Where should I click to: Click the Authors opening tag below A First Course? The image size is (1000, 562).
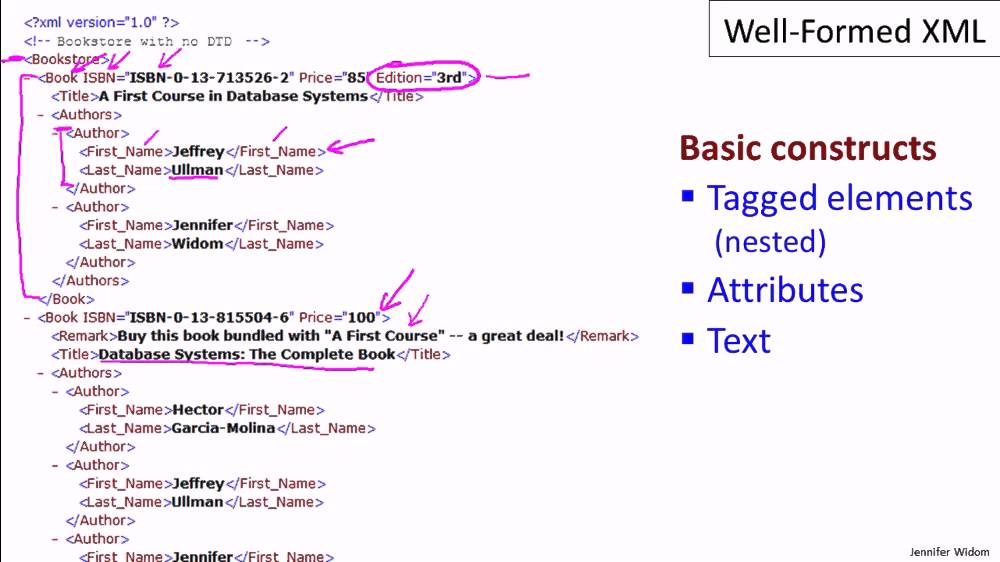(86, 115)
